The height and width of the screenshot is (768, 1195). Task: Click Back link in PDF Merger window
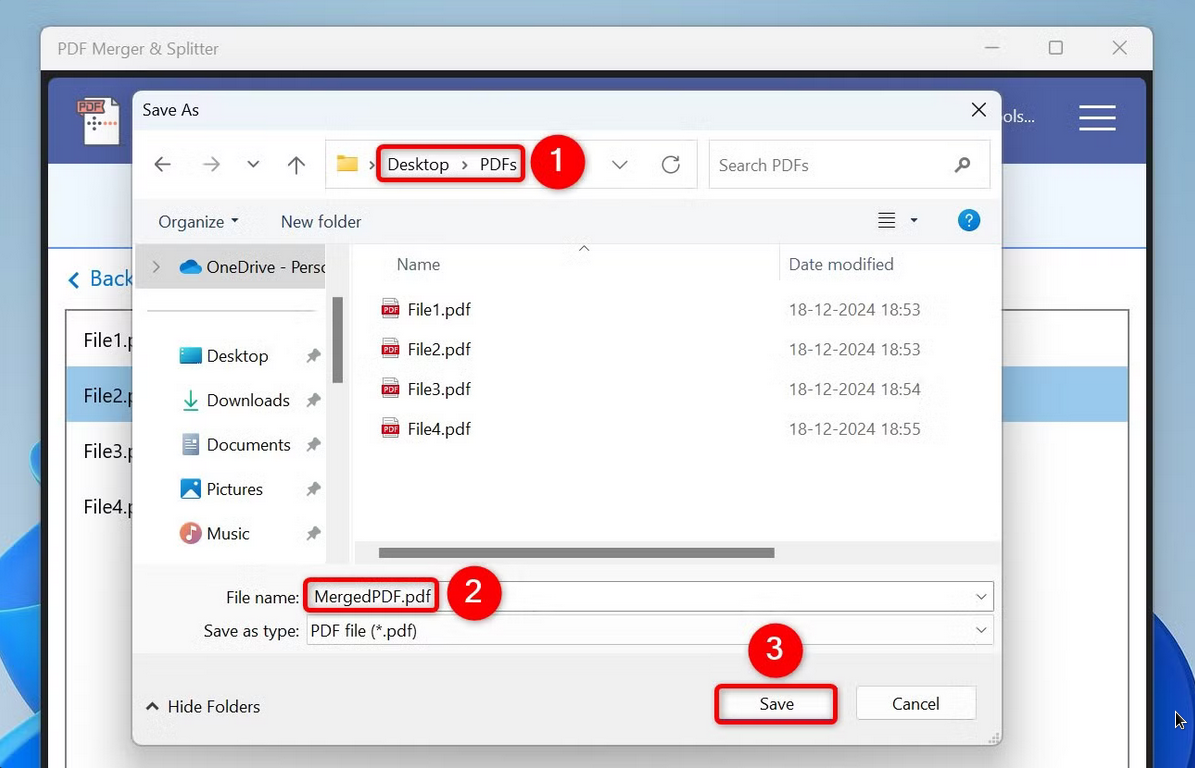coord(101,279)
